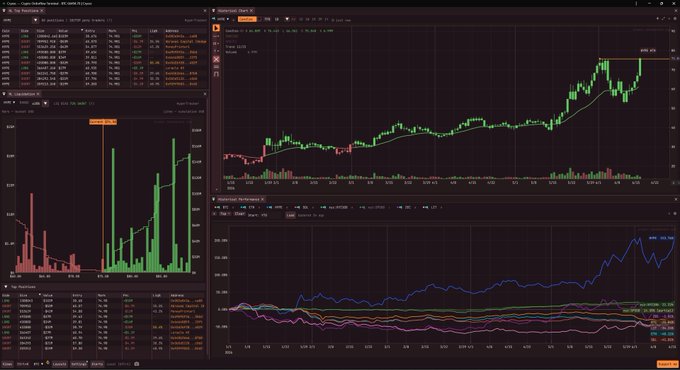The width and height of the screenshot is (680, 370).
Task: Toggle ETH series in Historical Performance
Action: 248,207
